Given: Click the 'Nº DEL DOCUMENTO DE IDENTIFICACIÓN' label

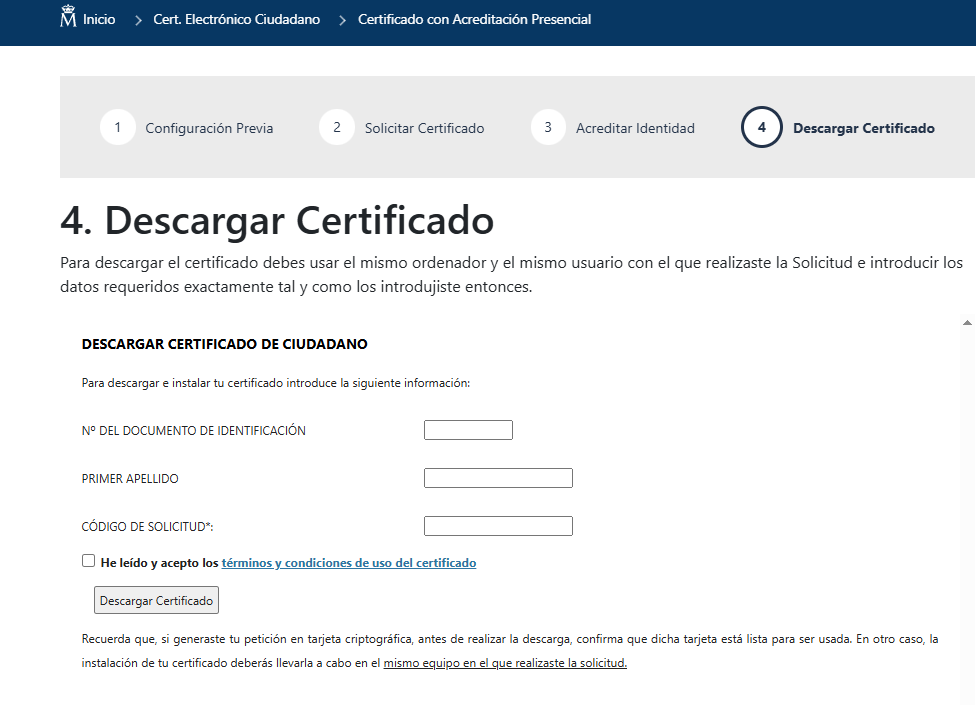Looking at the screenshot, I should coord(194,431).
